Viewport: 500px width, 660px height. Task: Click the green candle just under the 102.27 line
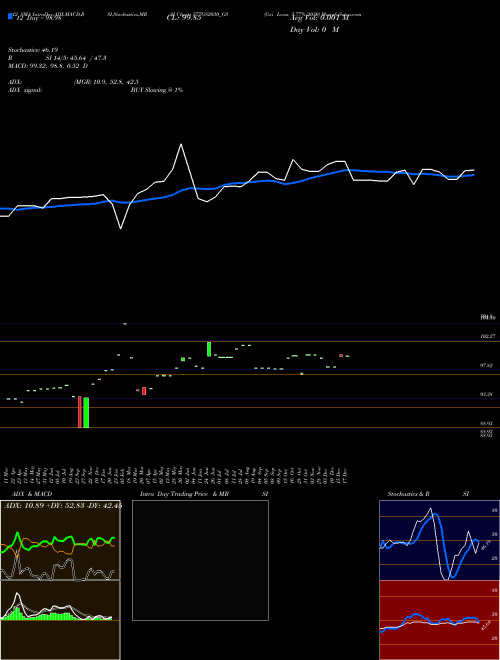pos(209,349)
